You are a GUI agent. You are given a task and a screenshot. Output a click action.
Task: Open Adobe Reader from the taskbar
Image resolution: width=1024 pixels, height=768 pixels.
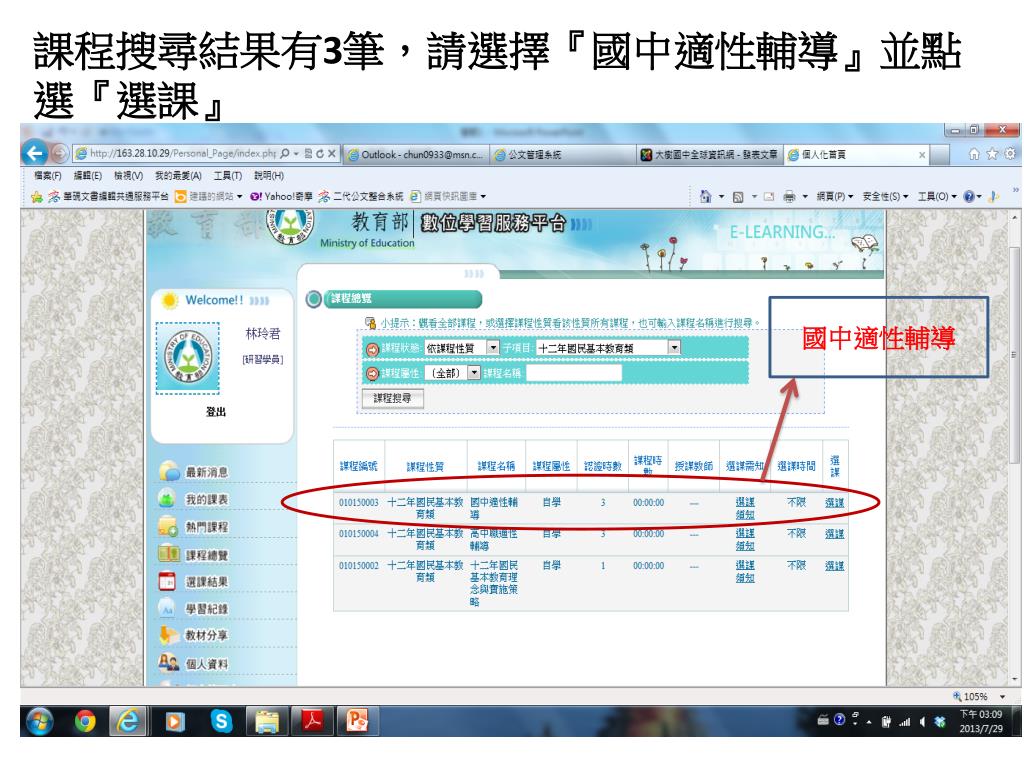click(x=312, y=722)
